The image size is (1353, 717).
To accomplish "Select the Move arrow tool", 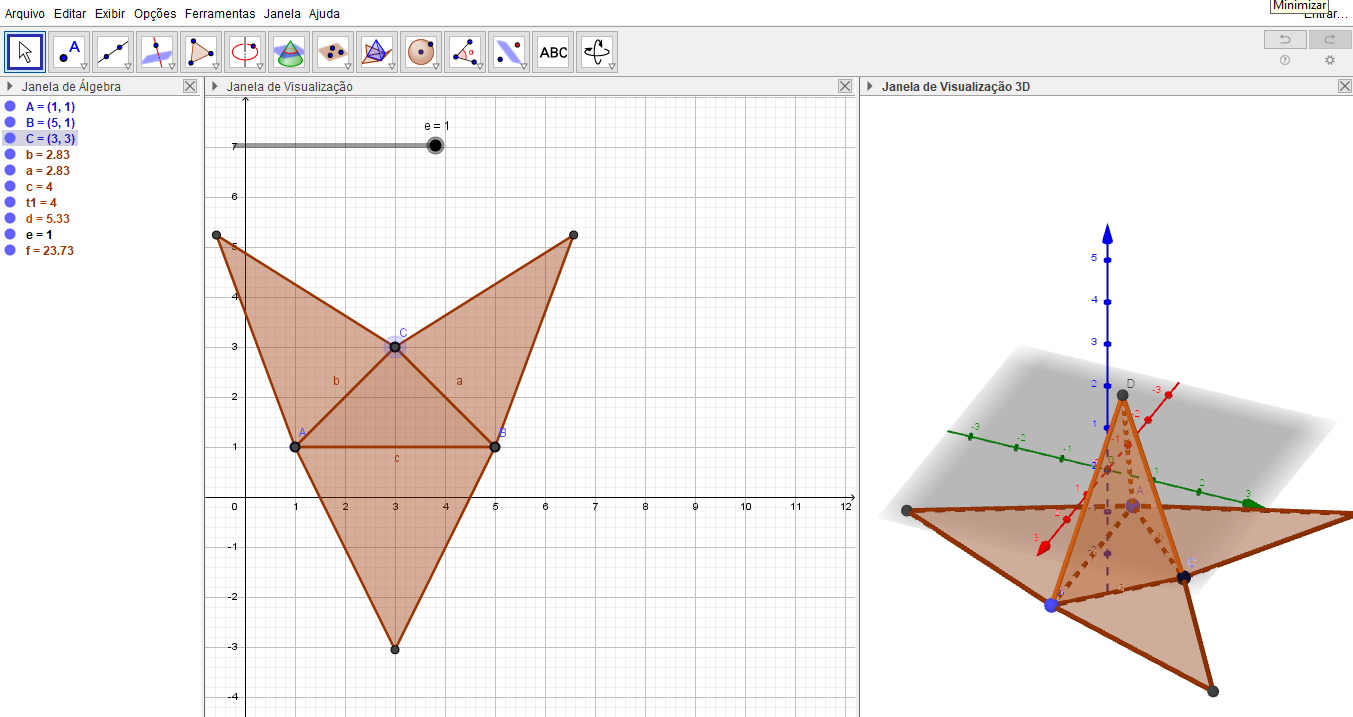I will pyautogui.click(x=25, y=51).
